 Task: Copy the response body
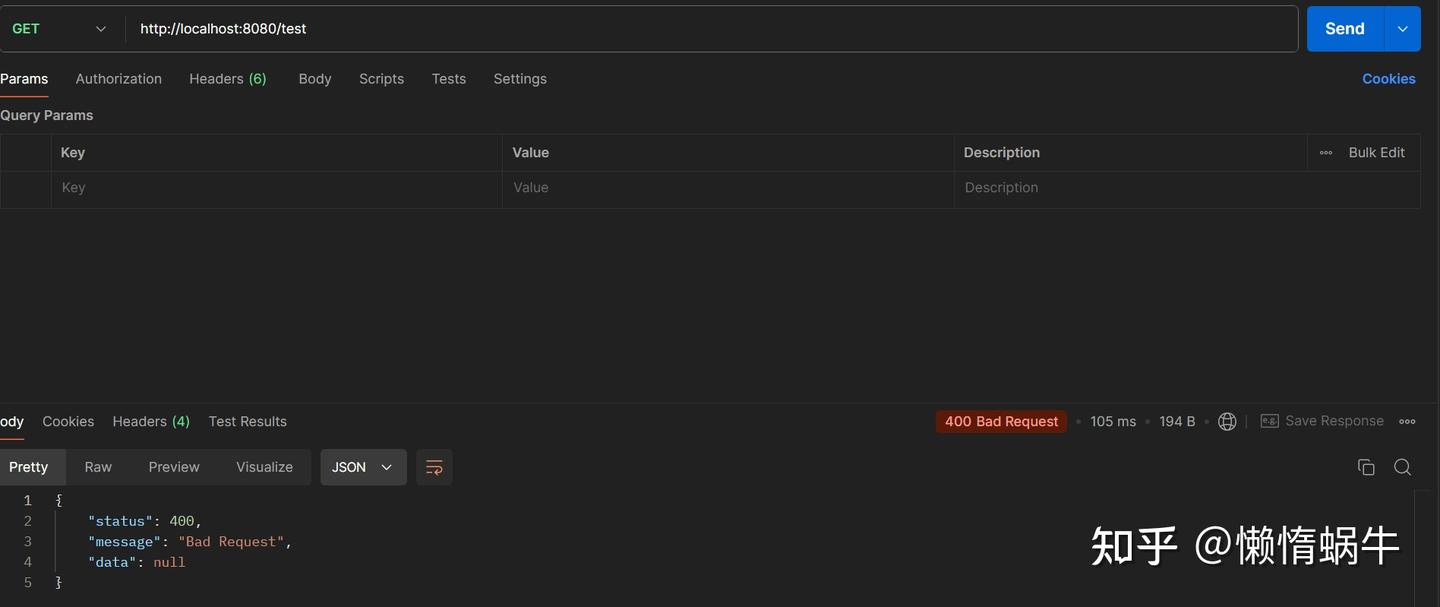(1366, 467)
